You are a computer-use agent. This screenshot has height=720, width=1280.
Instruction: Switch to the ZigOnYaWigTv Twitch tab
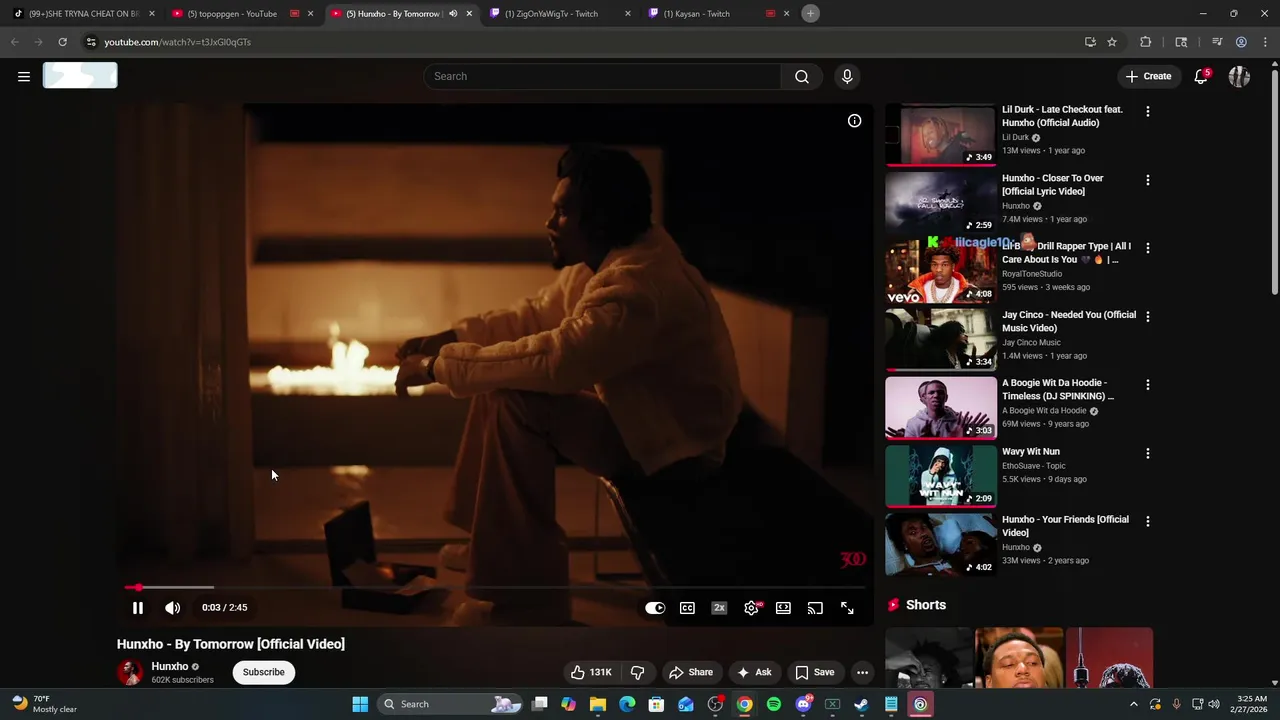point(560,14)
